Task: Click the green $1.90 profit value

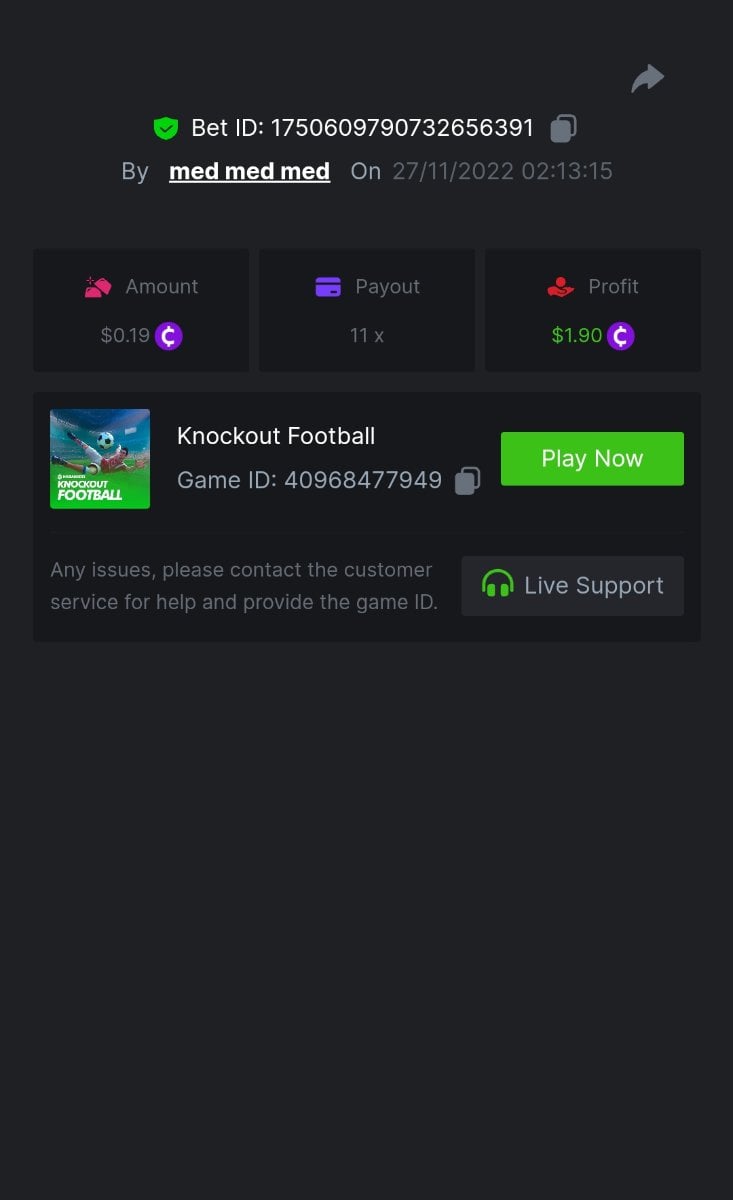Action: click(x=576, y=336)
